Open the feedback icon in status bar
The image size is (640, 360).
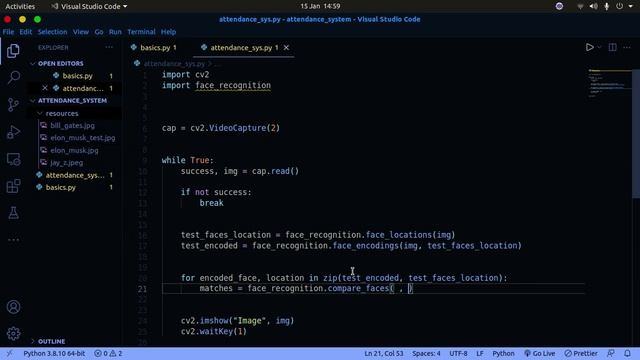[611, 353]
